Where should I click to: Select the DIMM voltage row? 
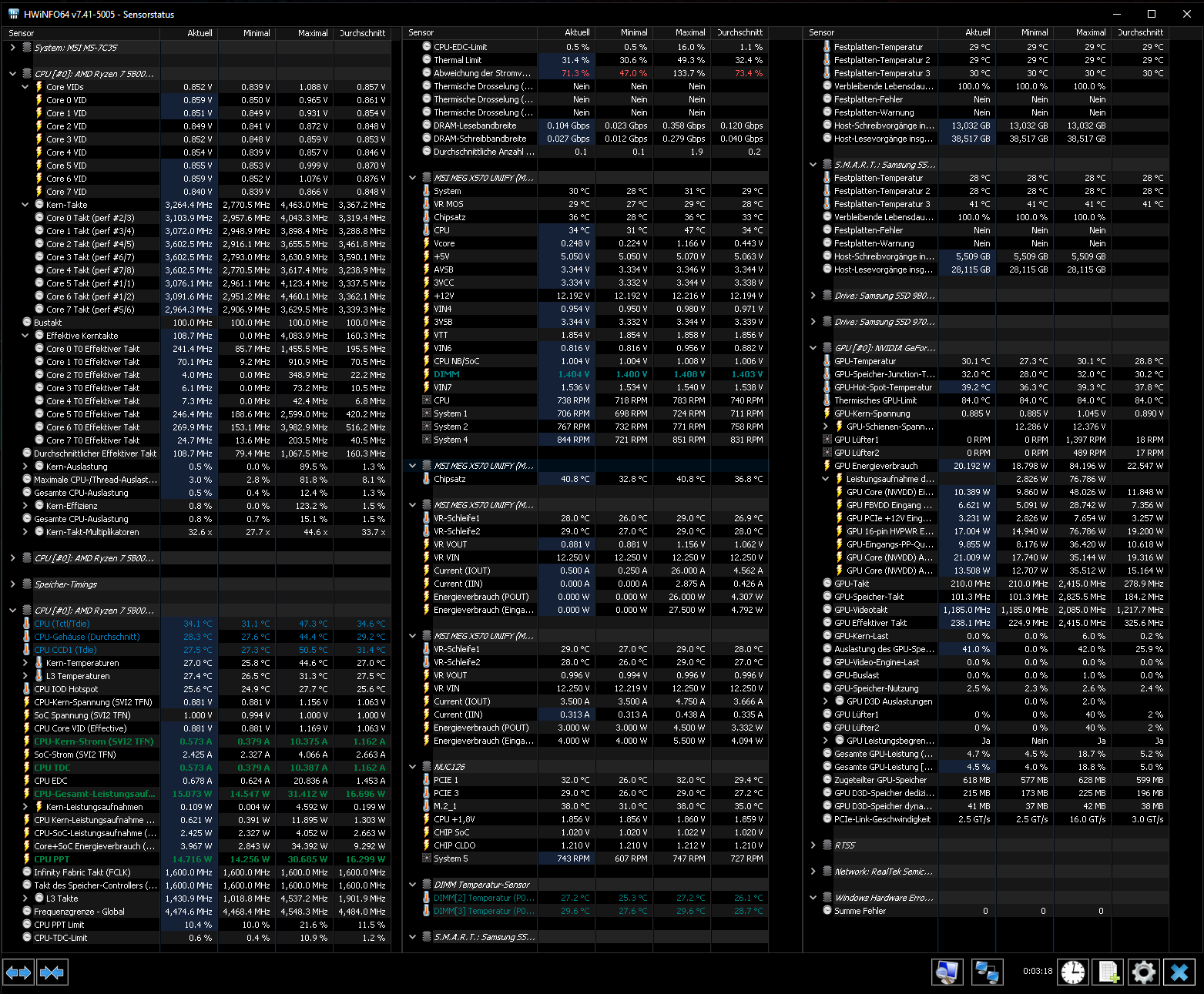[x=586, y=374]
